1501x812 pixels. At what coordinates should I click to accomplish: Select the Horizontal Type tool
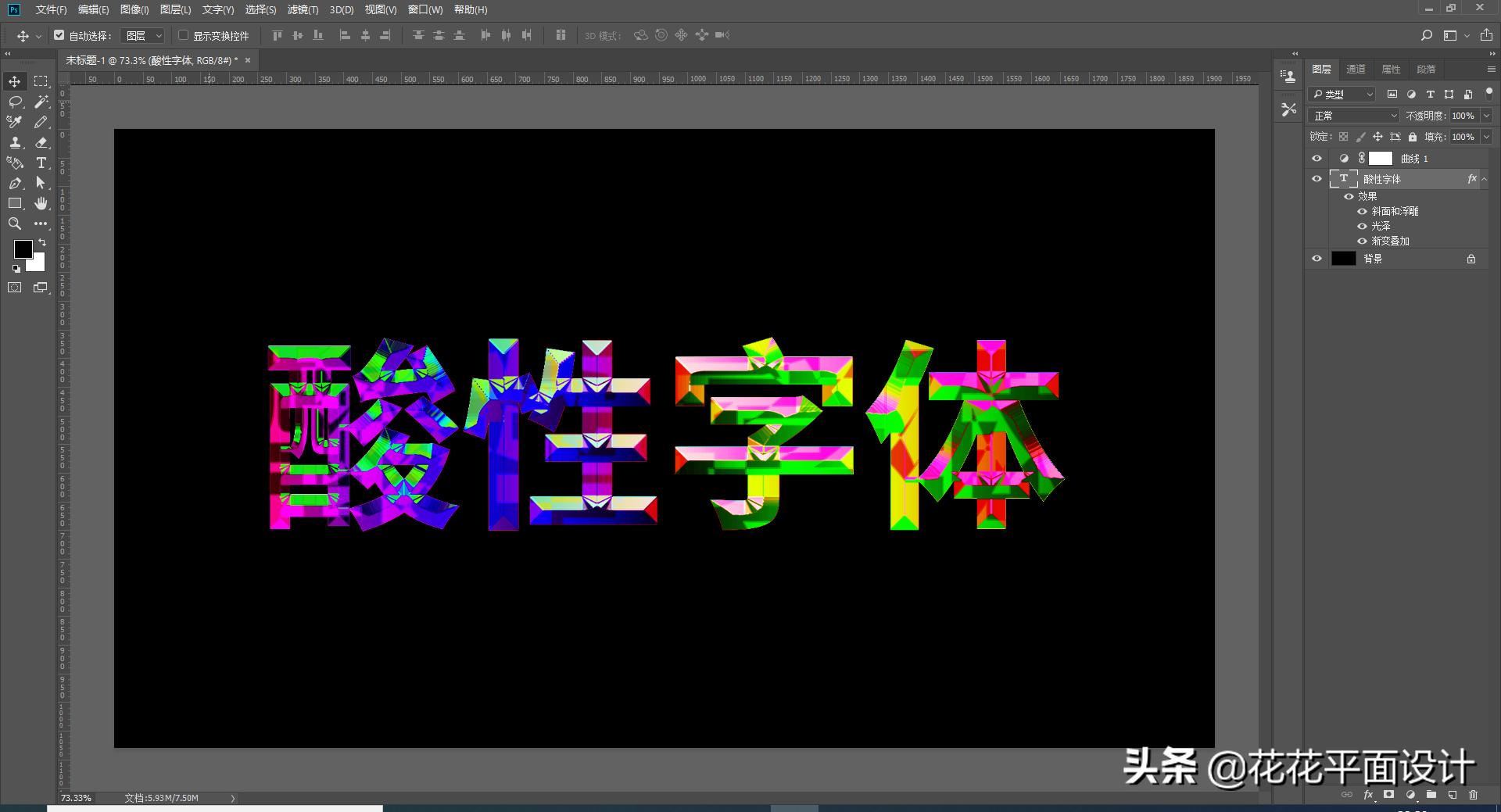(41, 163)
